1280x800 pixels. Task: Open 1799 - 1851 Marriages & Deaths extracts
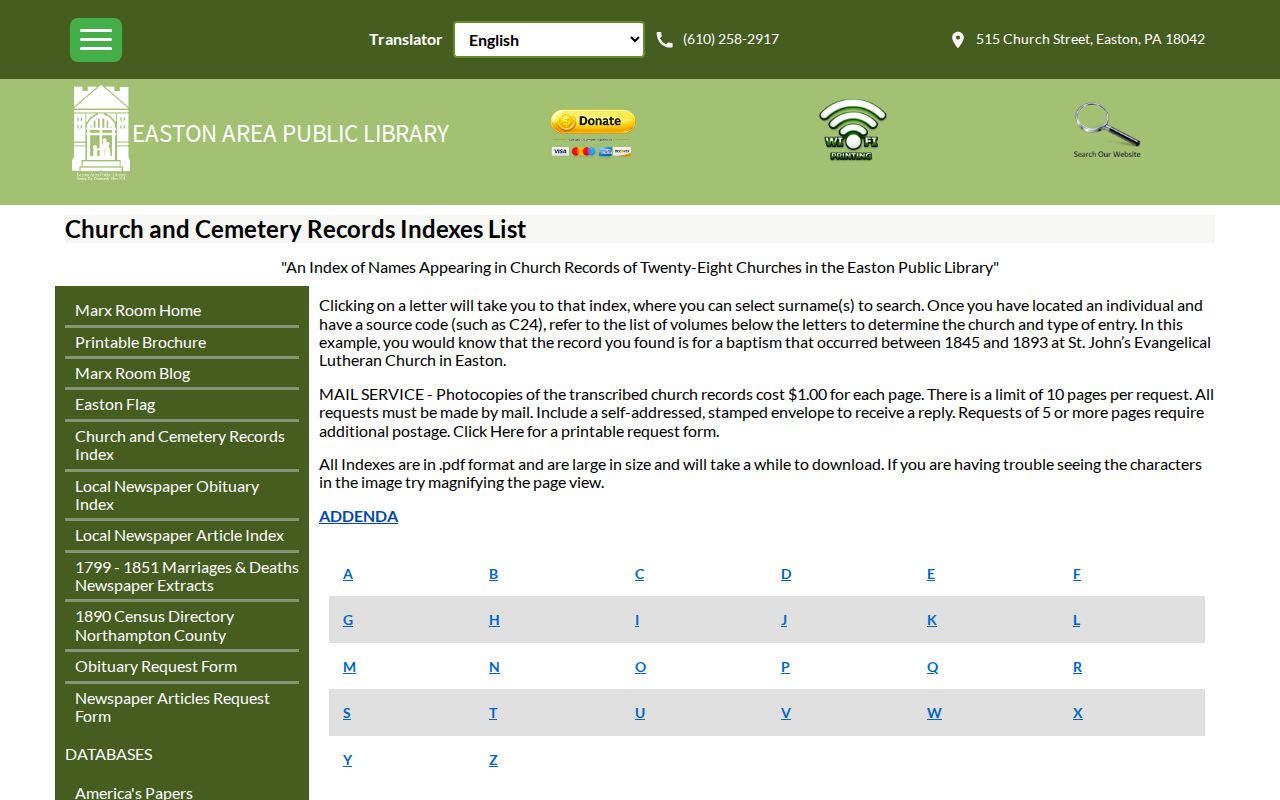coord(187,576)
